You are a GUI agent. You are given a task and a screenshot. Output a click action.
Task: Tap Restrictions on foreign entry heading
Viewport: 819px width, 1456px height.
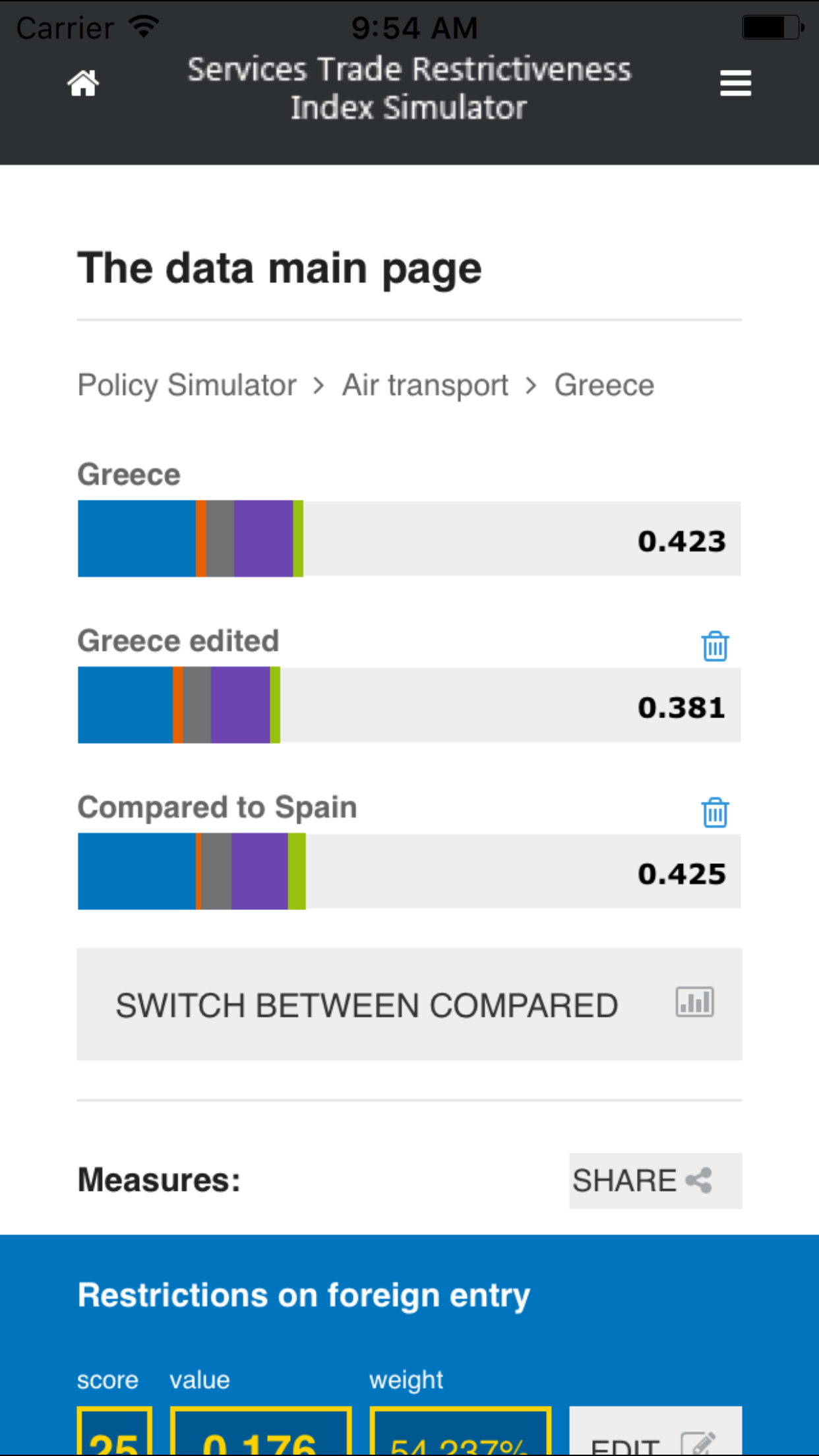303,1295
